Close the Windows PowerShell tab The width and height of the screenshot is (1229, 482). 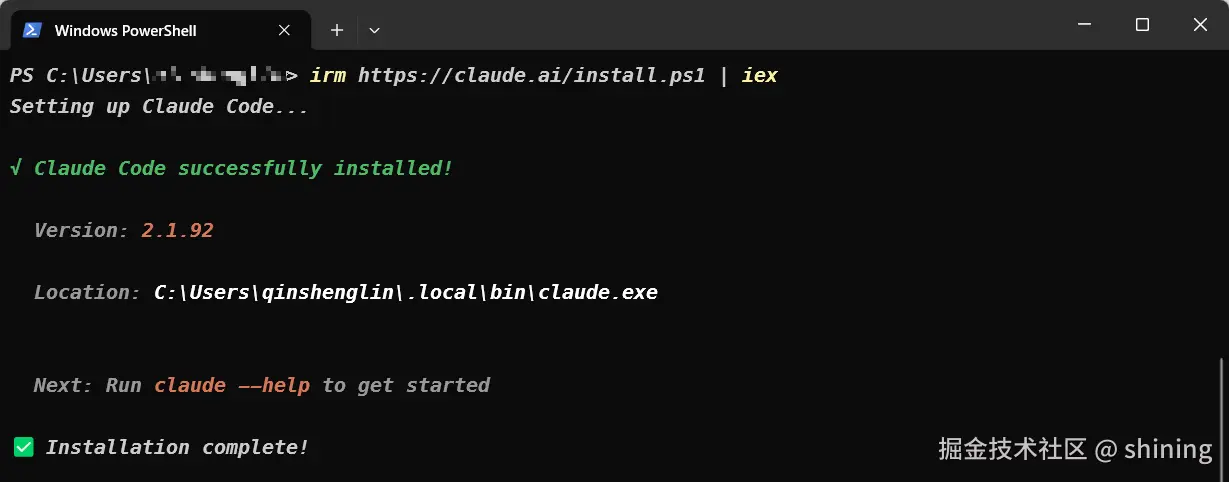click(x=284, y=30)
